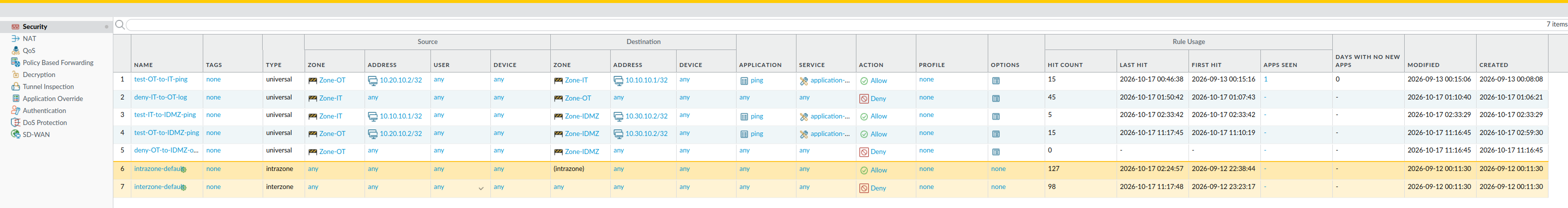Open the deny-OT-to-IDMZ-o... rule link
The width and height of the screenshot is (1568, 208).
coord(166,150)
